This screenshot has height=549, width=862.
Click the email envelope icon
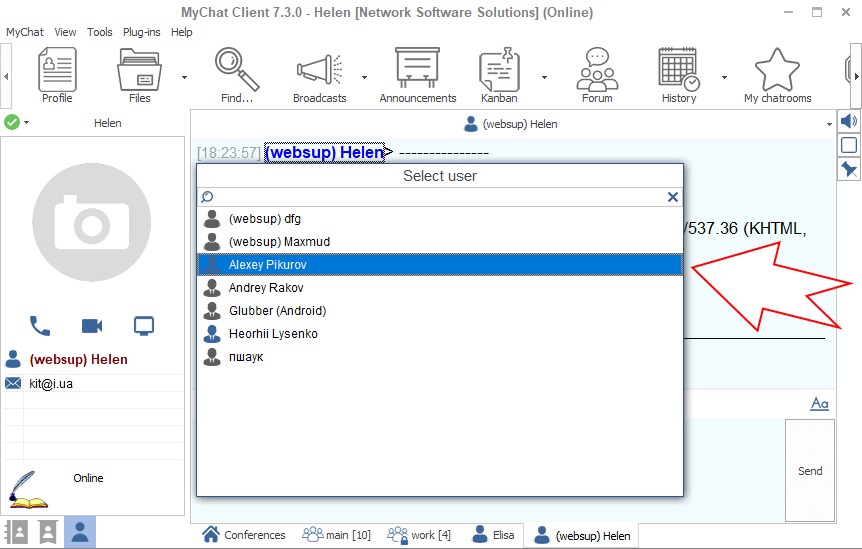13,383
